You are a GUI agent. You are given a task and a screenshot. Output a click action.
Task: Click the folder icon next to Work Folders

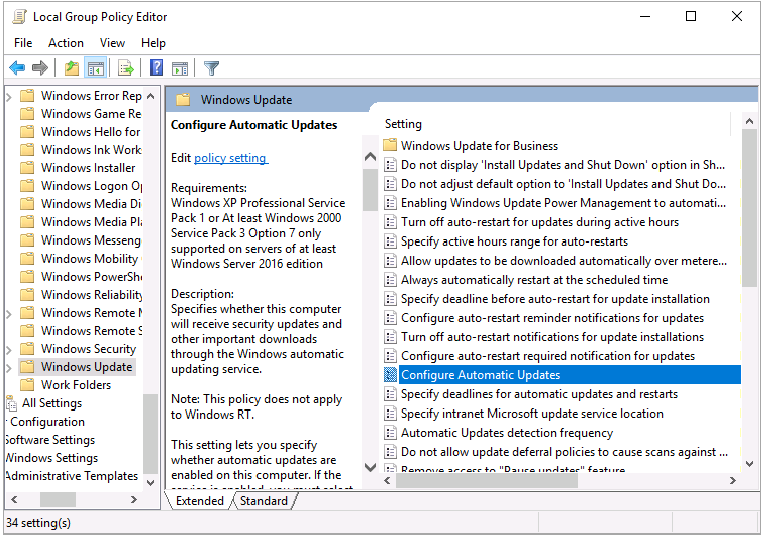click(27, 385)
